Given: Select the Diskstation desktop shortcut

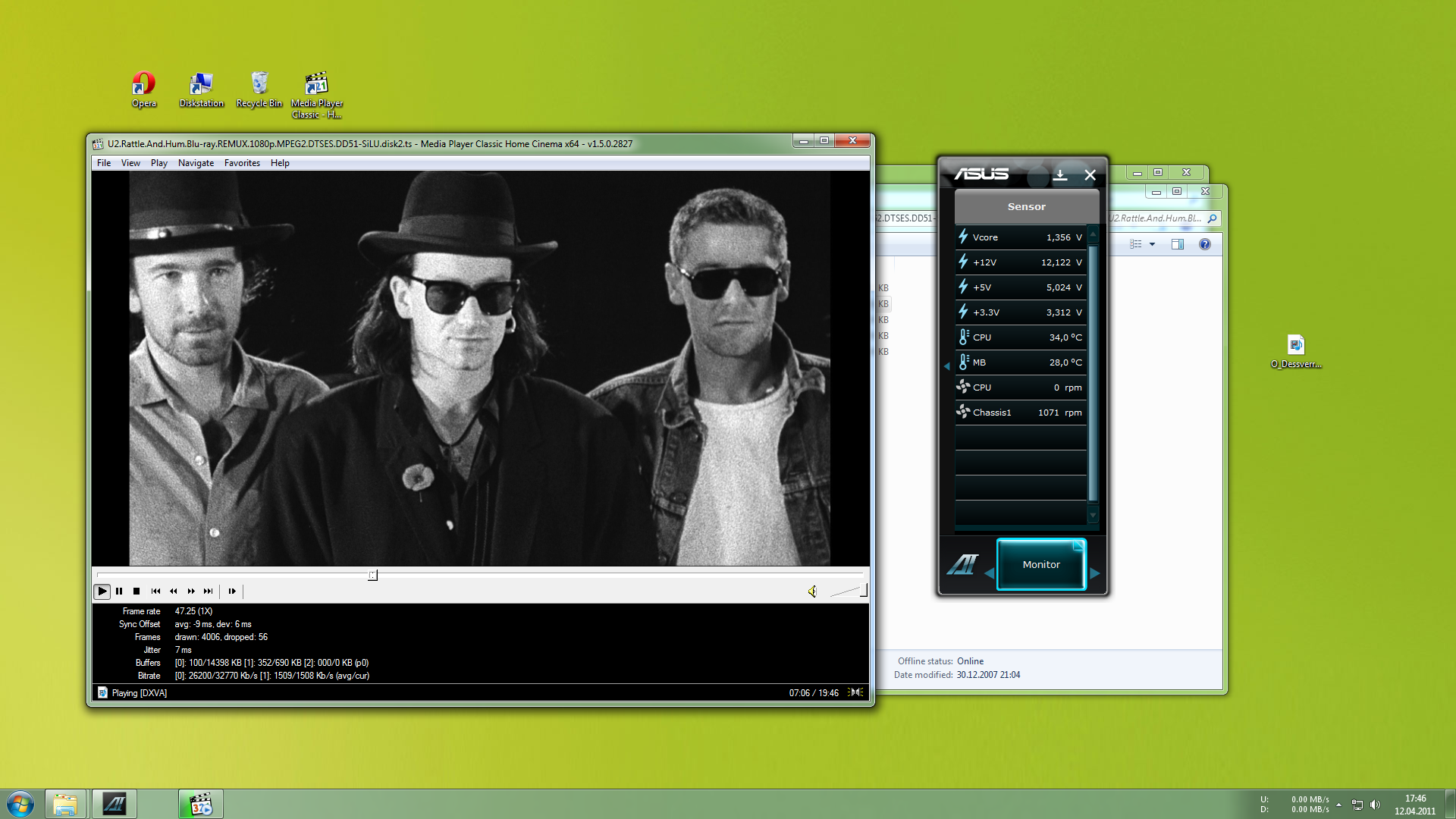Looking at the screenshot, I should [x=201, y=89].
